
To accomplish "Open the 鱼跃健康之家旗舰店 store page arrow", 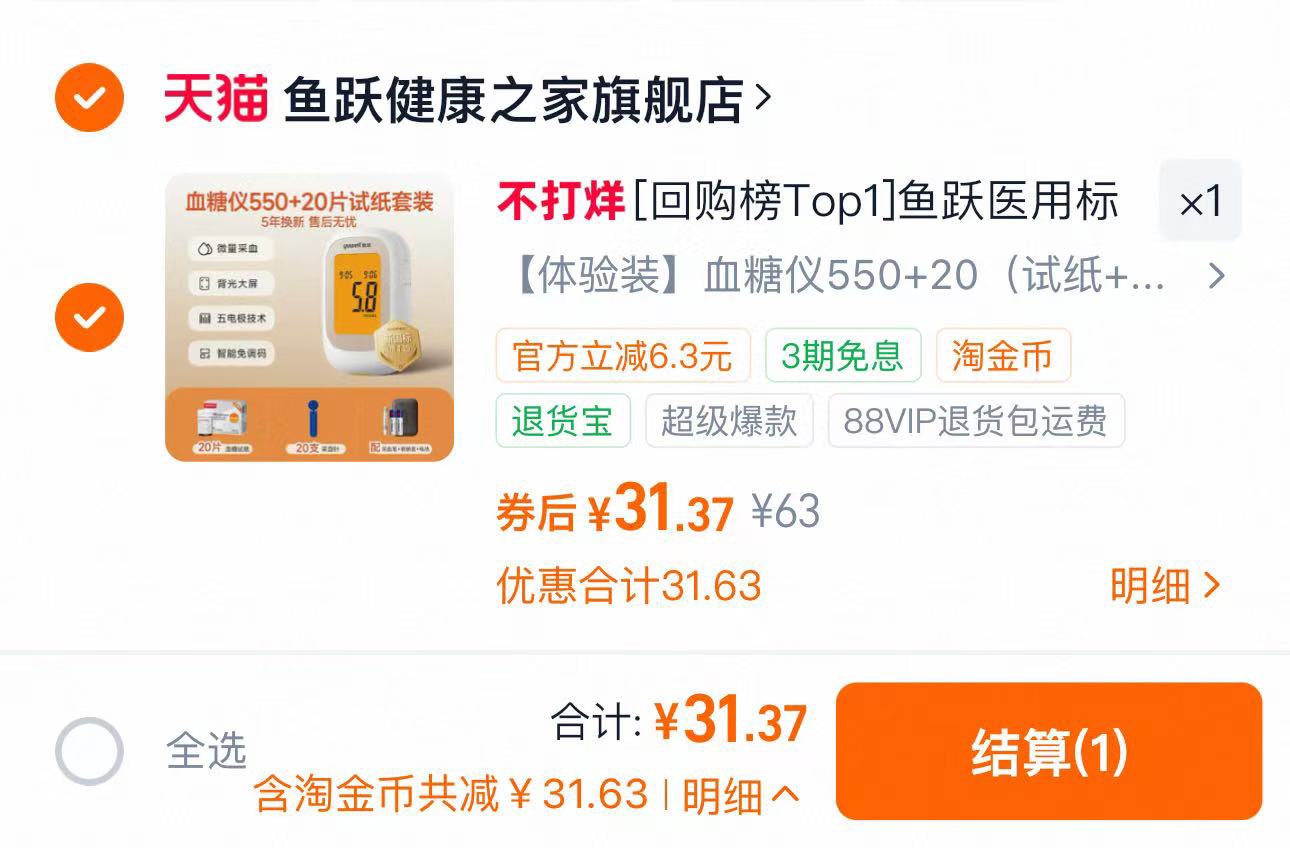I will [763, 98].
